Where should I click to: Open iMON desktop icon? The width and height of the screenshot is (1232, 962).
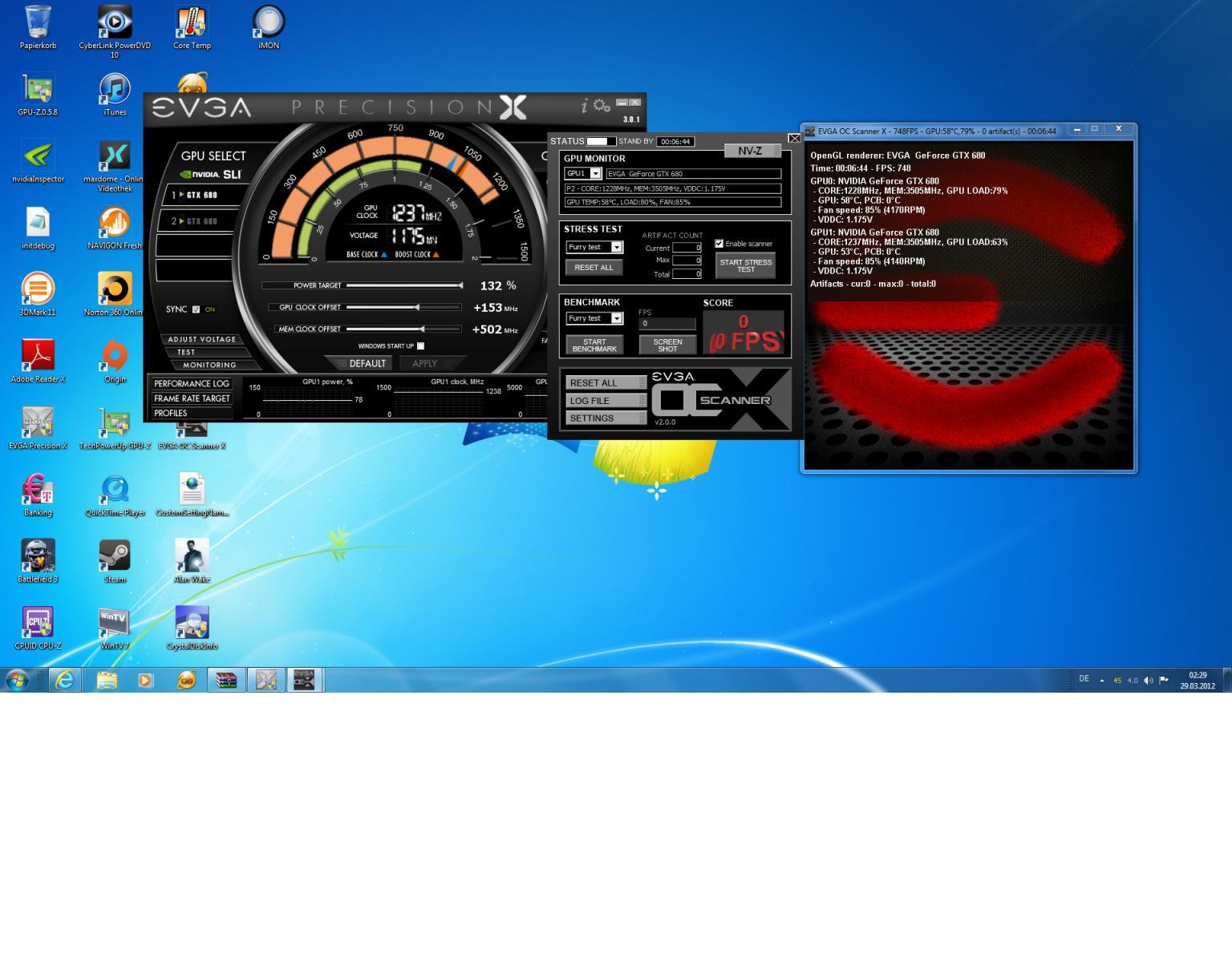[269, 29]
